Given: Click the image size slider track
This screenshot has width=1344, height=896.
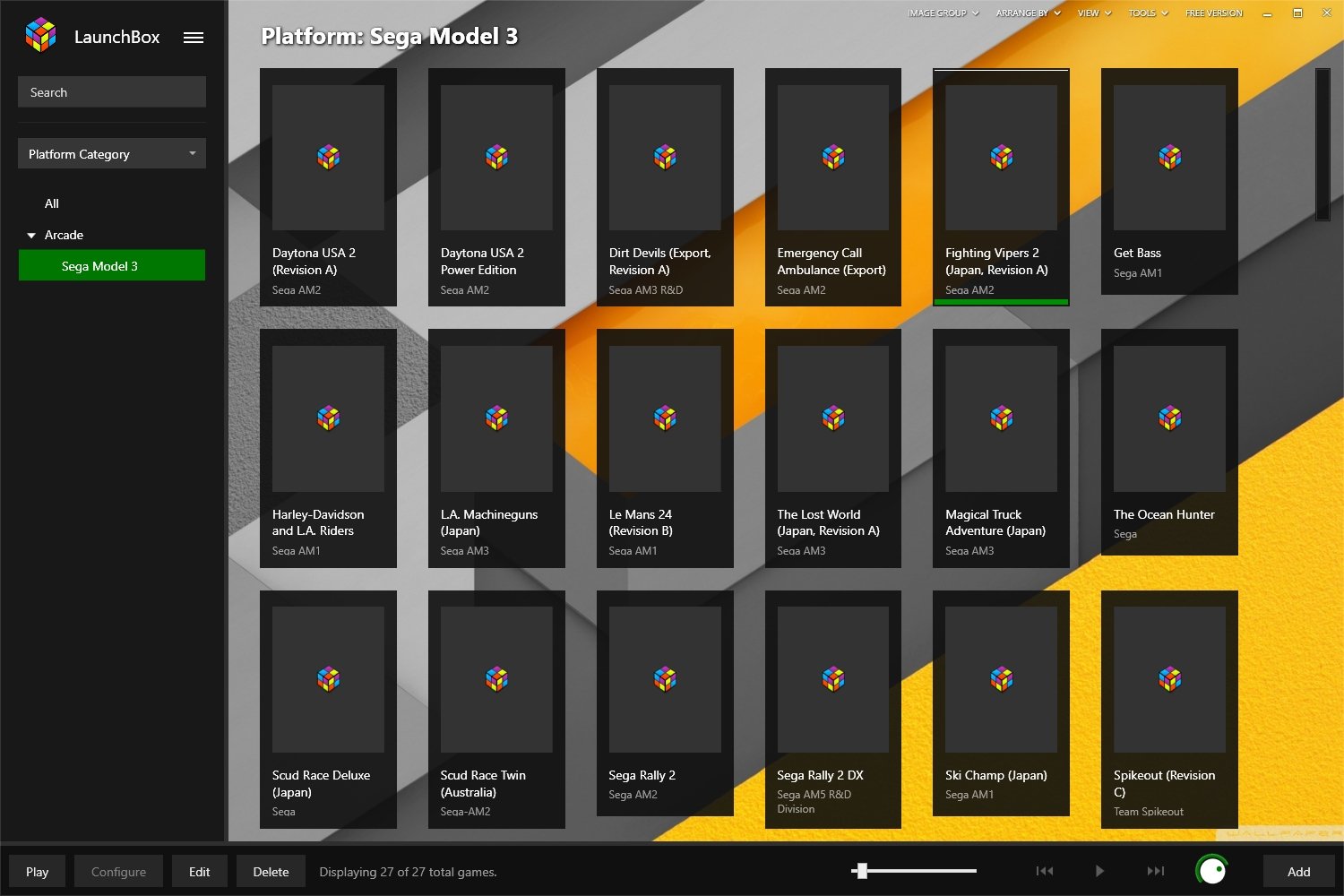Looking at the screenshot, I should pyautogui.click(x=914, y=870).
